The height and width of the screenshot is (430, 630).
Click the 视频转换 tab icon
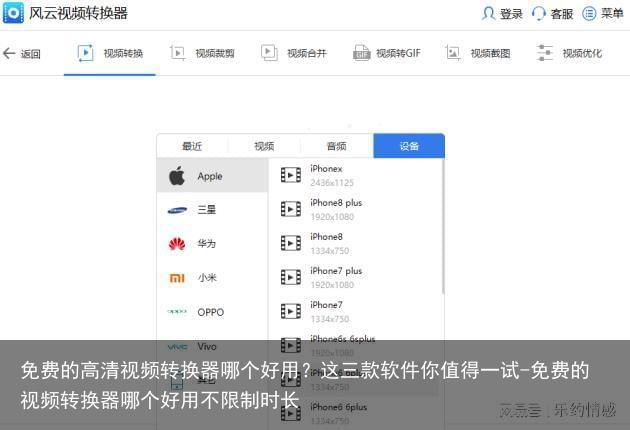click(85, 53)
